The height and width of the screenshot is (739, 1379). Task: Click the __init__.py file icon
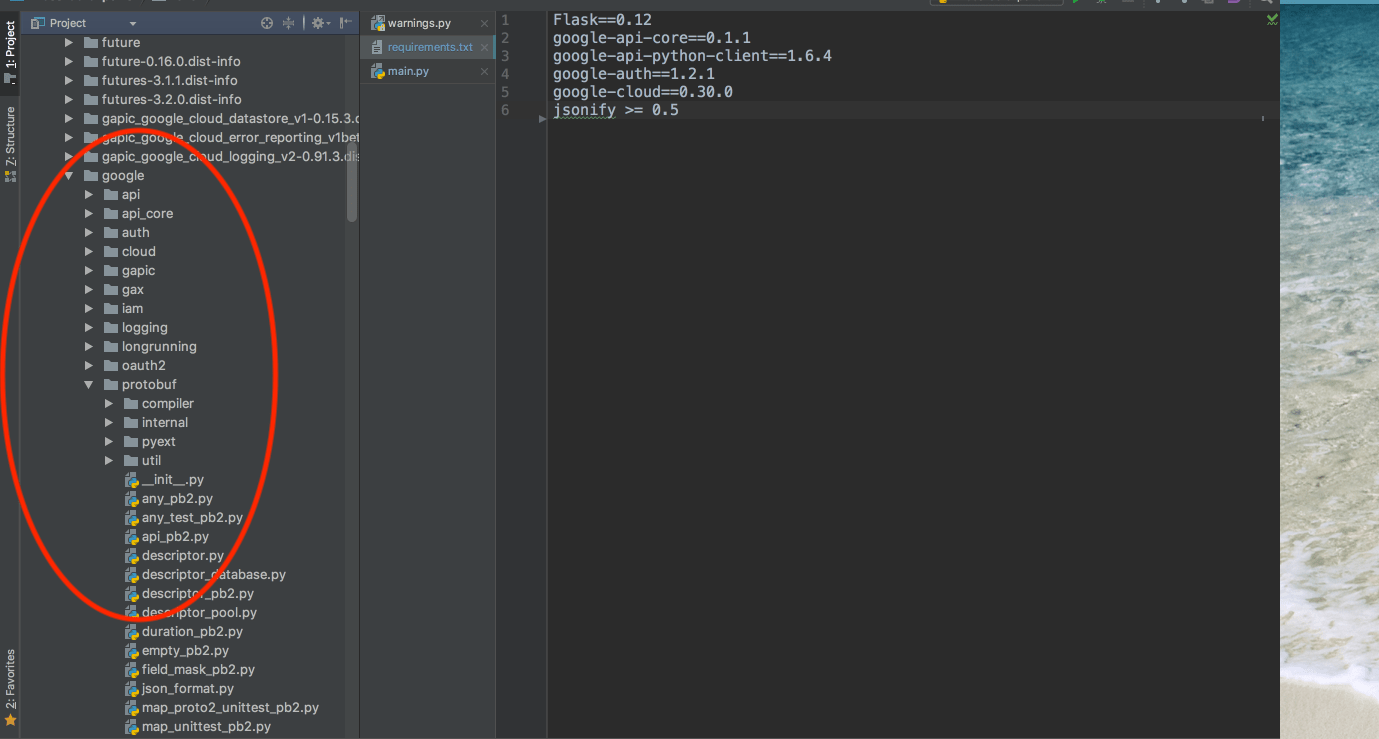[131, 480]
